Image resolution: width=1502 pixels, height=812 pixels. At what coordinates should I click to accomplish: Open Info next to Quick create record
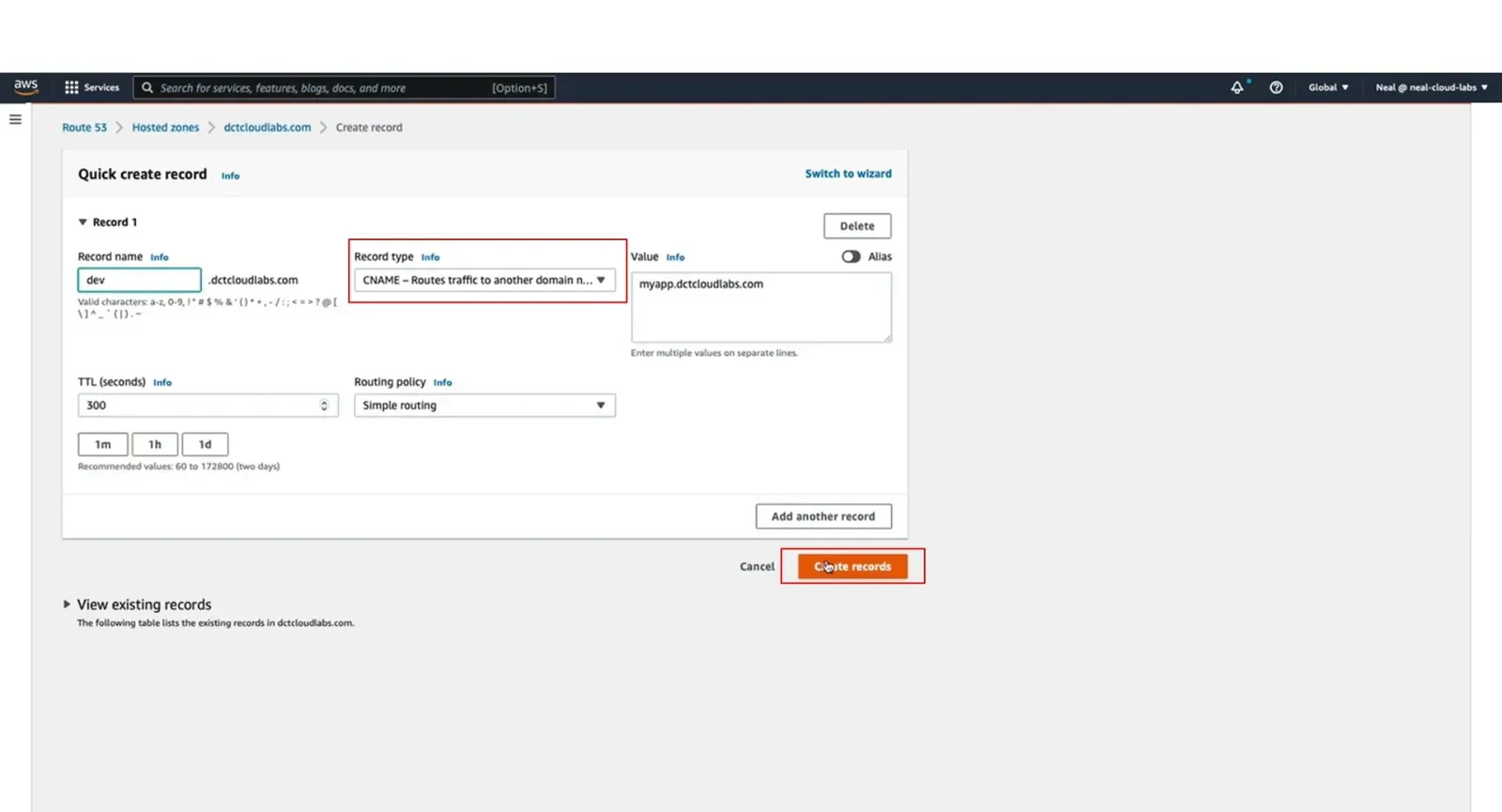(x=230, y=176)
